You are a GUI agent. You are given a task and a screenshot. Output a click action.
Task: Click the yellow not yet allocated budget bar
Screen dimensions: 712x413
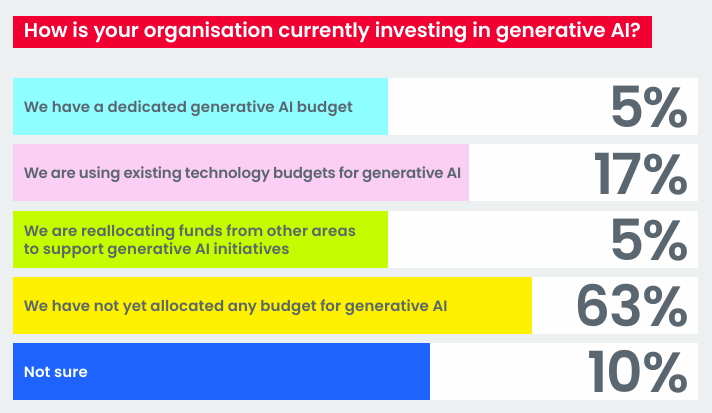(x=272, y=305)
